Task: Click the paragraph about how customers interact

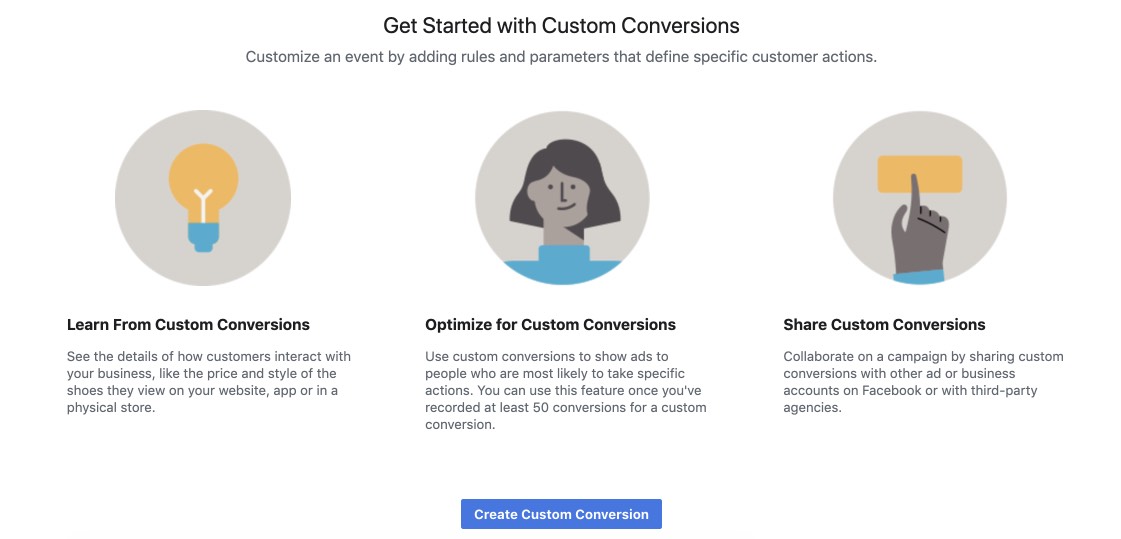Action: coord(209,382)
